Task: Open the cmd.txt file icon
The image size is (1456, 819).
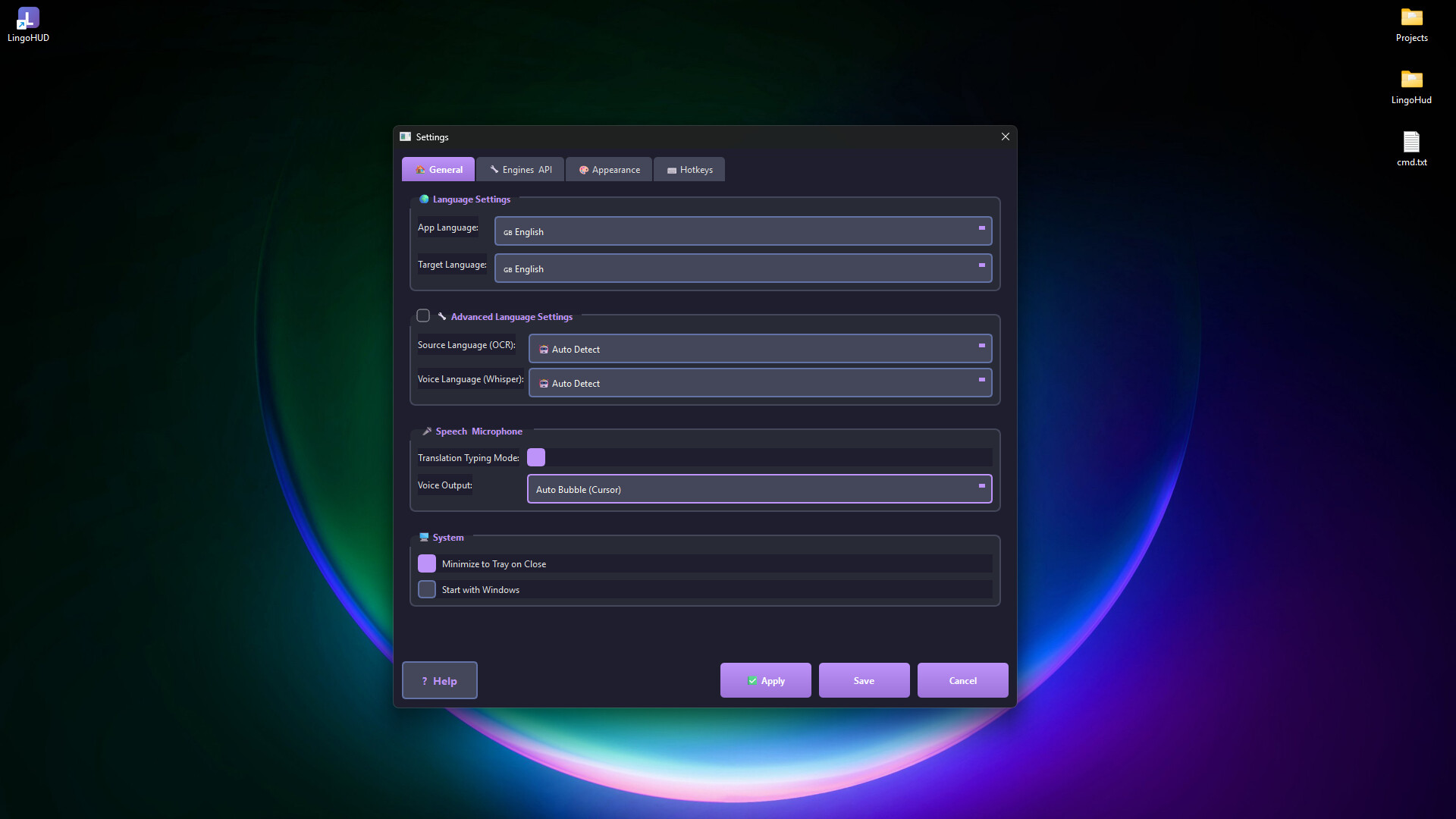Action: [1411, 143]
